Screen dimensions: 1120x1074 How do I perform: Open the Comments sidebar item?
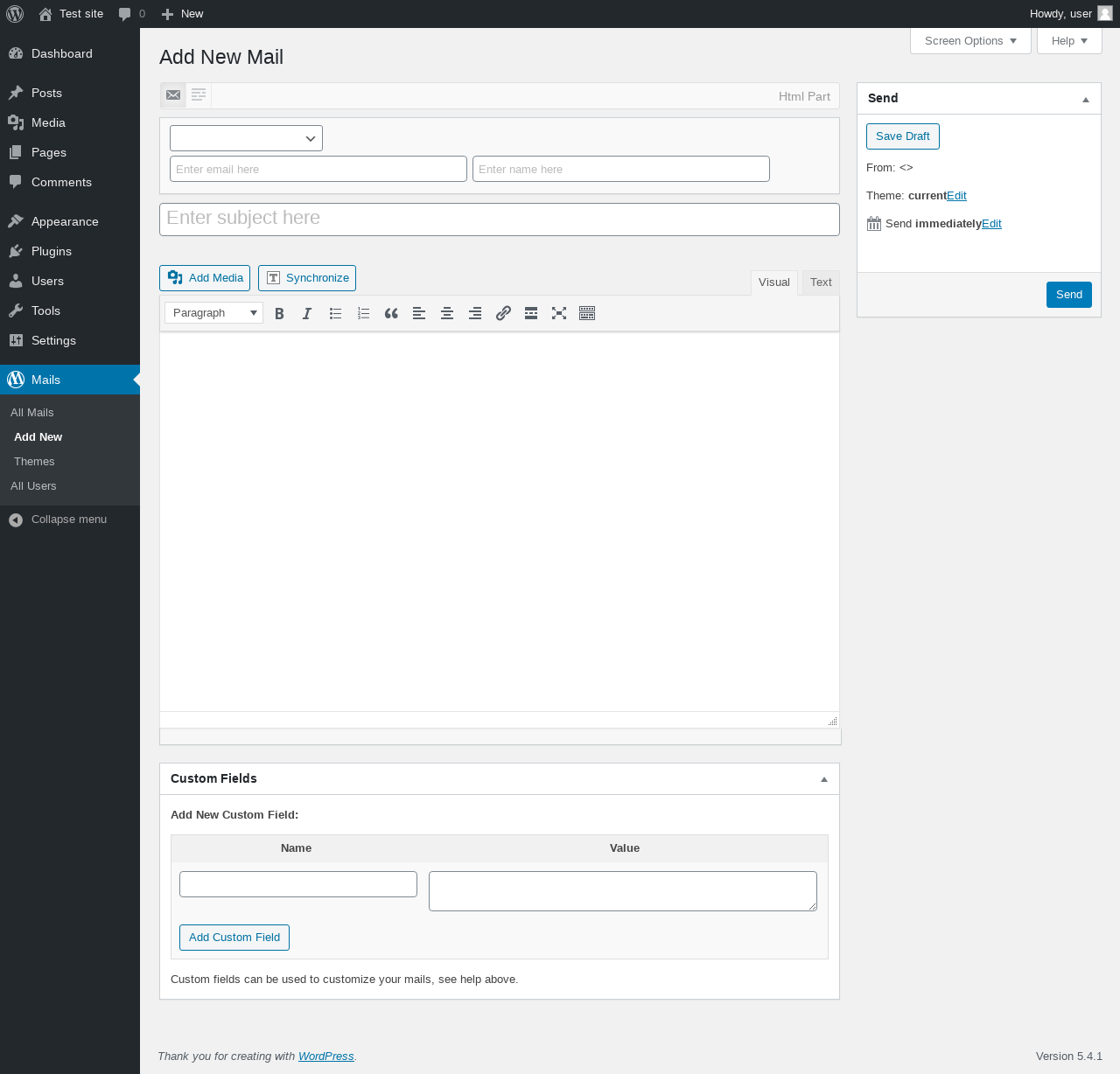70,182
